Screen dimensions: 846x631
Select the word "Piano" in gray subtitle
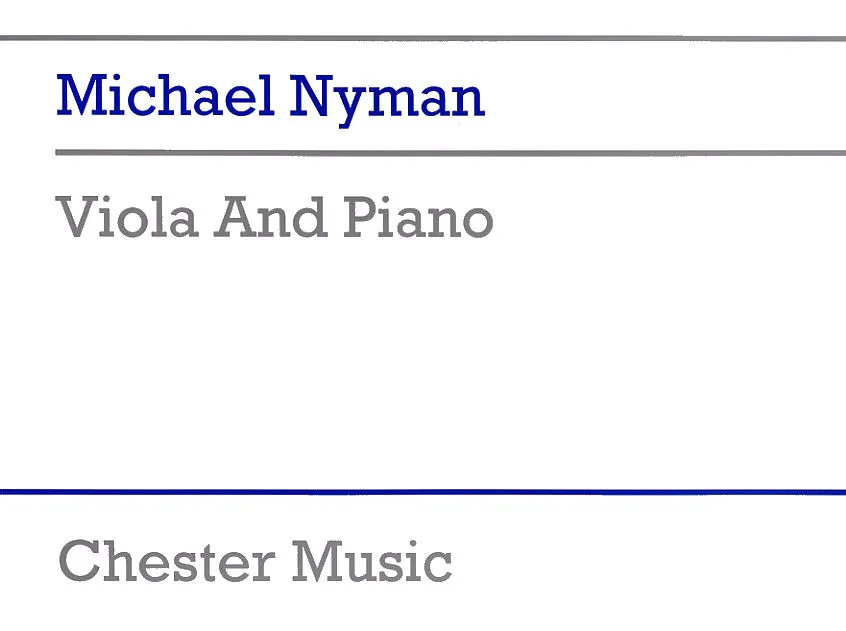pos(418,217)
